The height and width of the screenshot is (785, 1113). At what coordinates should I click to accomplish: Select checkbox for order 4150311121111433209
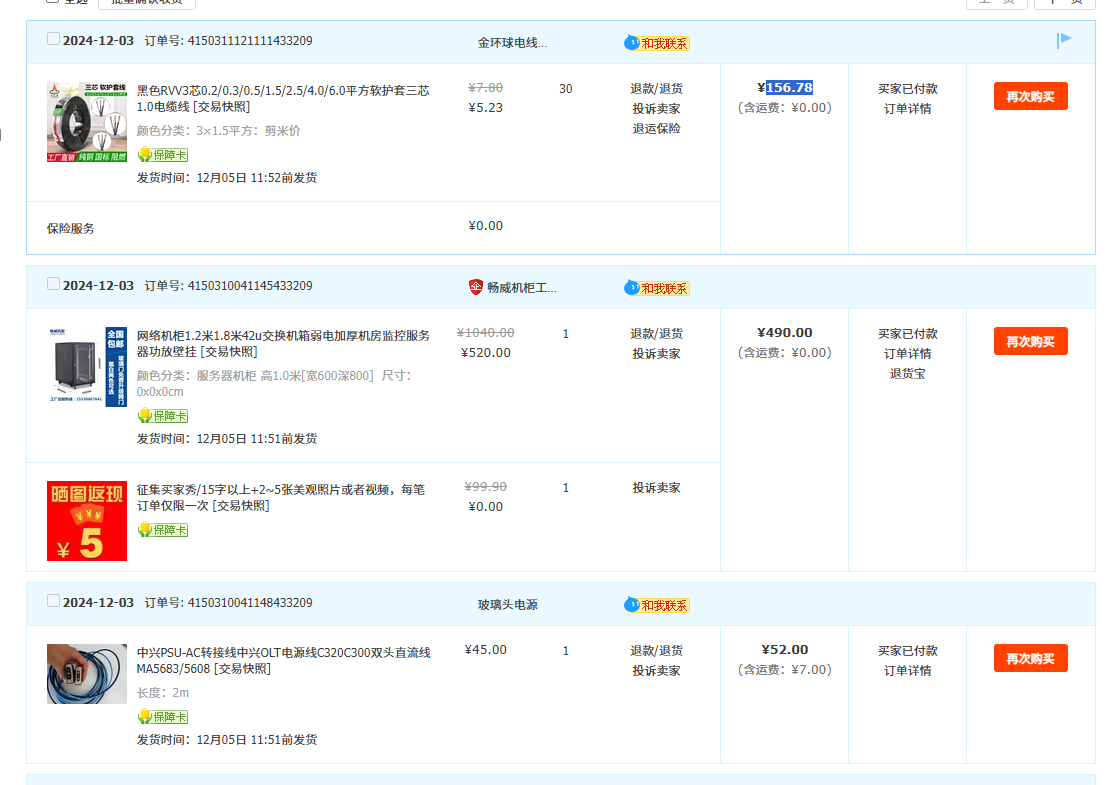coord(54,39)
